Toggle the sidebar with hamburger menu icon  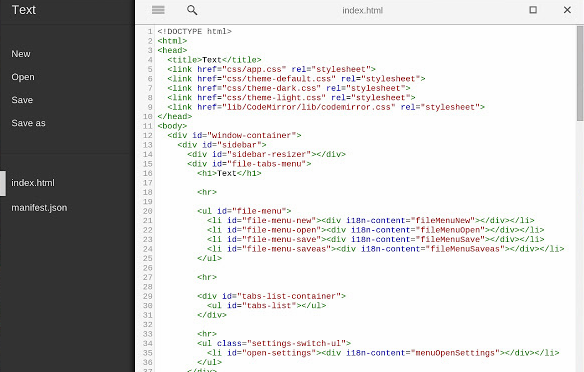[x=158, y=10]
